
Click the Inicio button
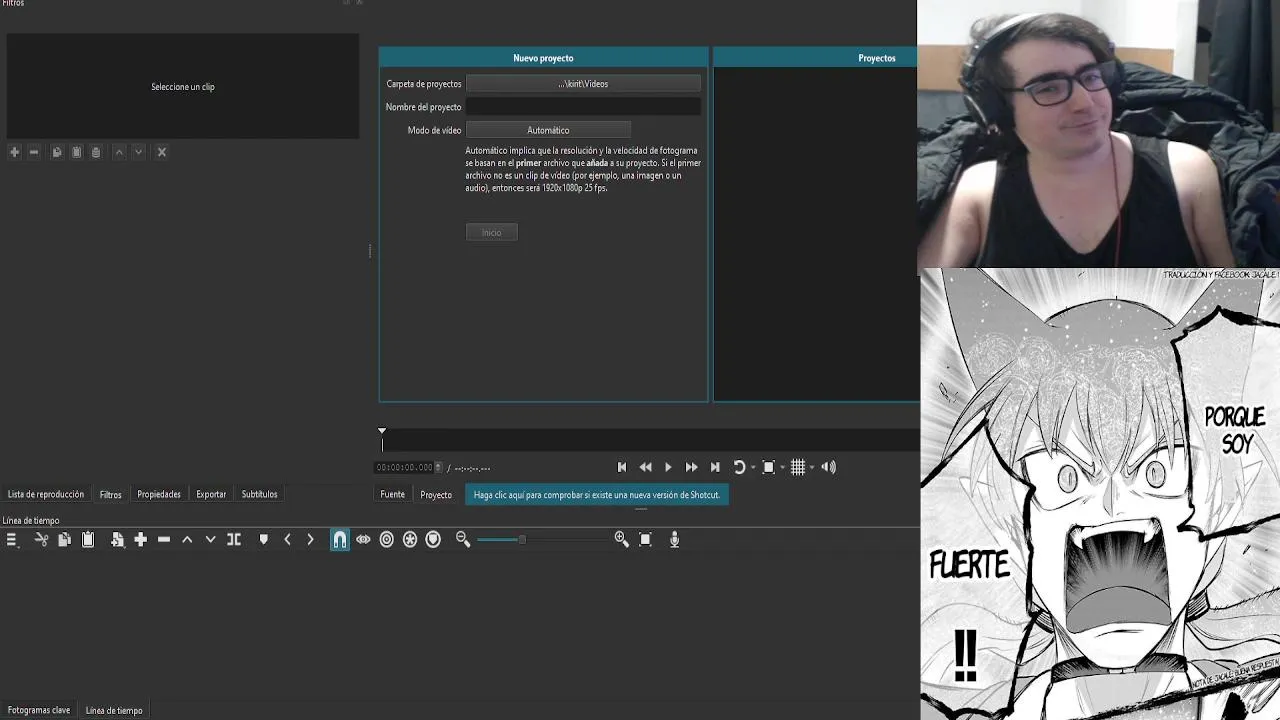click(491, 232)
